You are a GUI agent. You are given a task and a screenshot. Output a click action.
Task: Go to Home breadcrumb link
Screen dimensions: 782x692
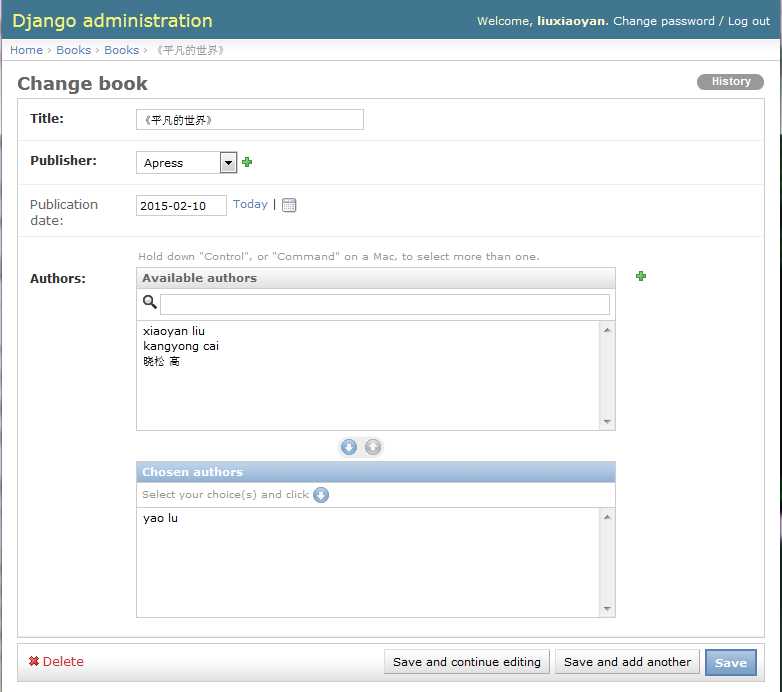26,50
